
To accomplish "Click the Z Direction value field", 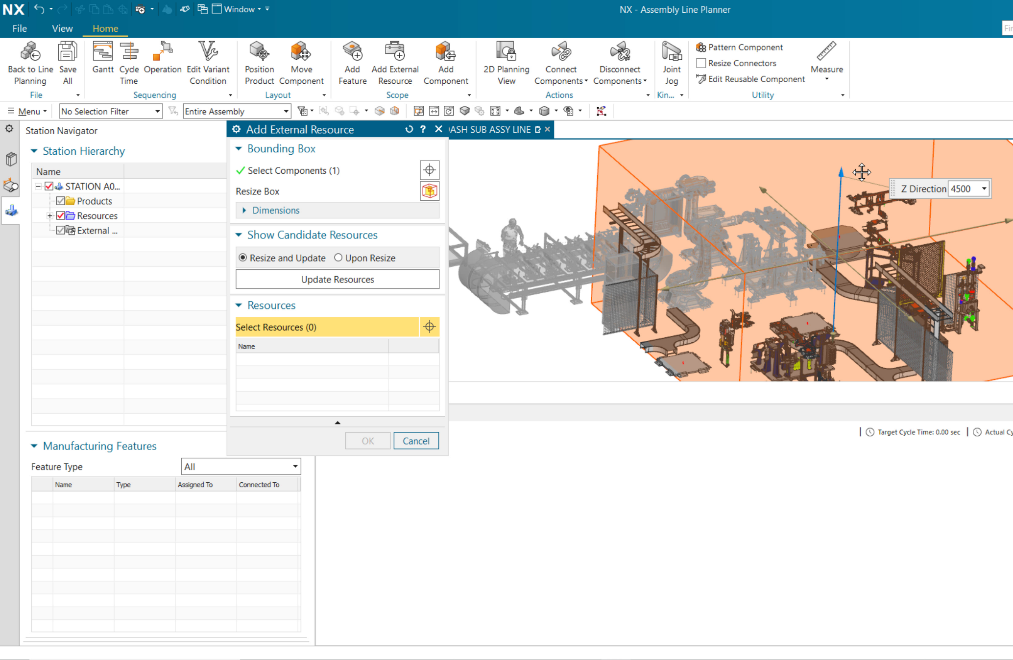I will 963,189.
